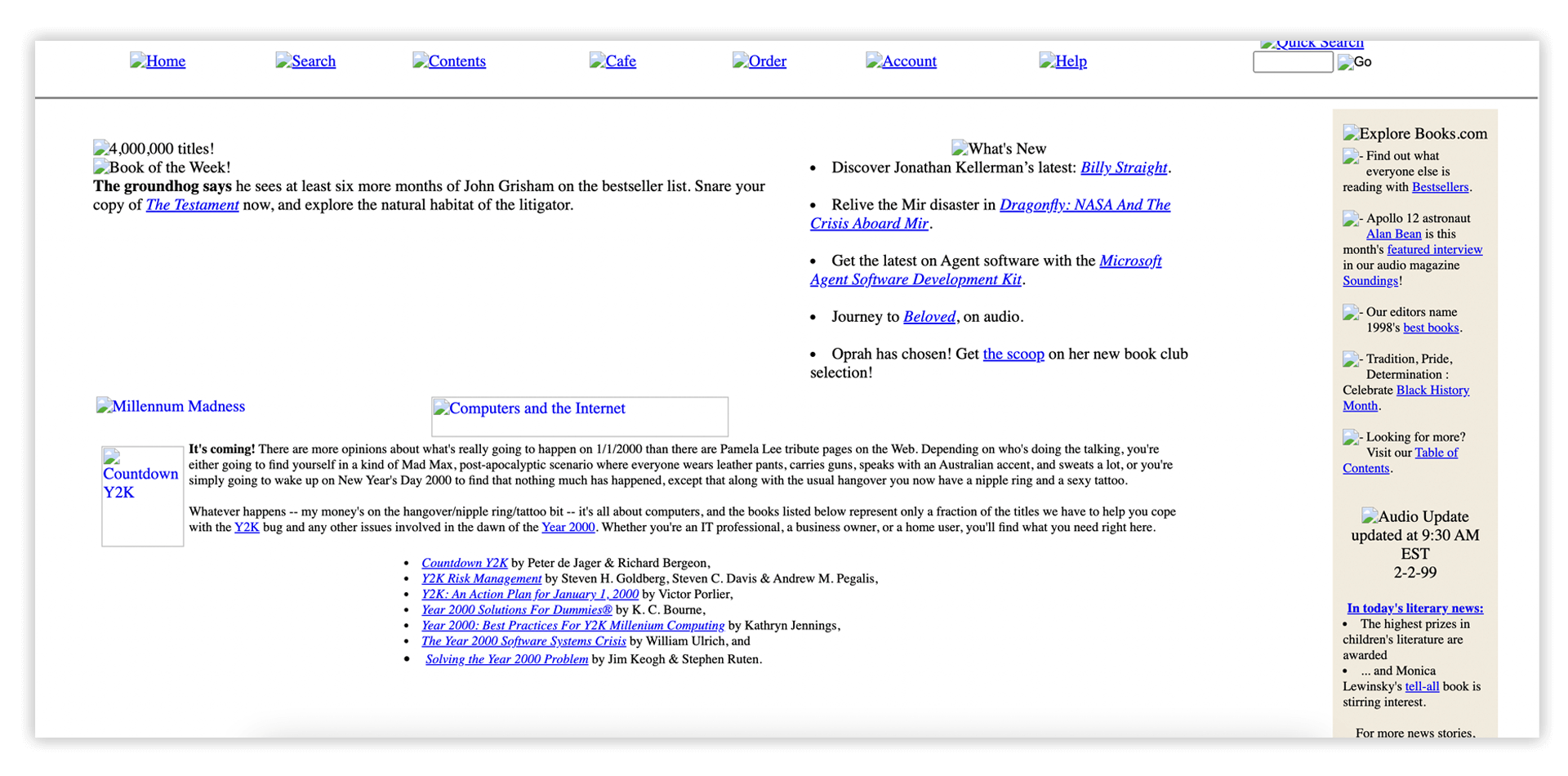The width and height of the screenshot is (1568, 776).
Task: Open Year 2000: Best Practices book link
Action: [572, 626]
